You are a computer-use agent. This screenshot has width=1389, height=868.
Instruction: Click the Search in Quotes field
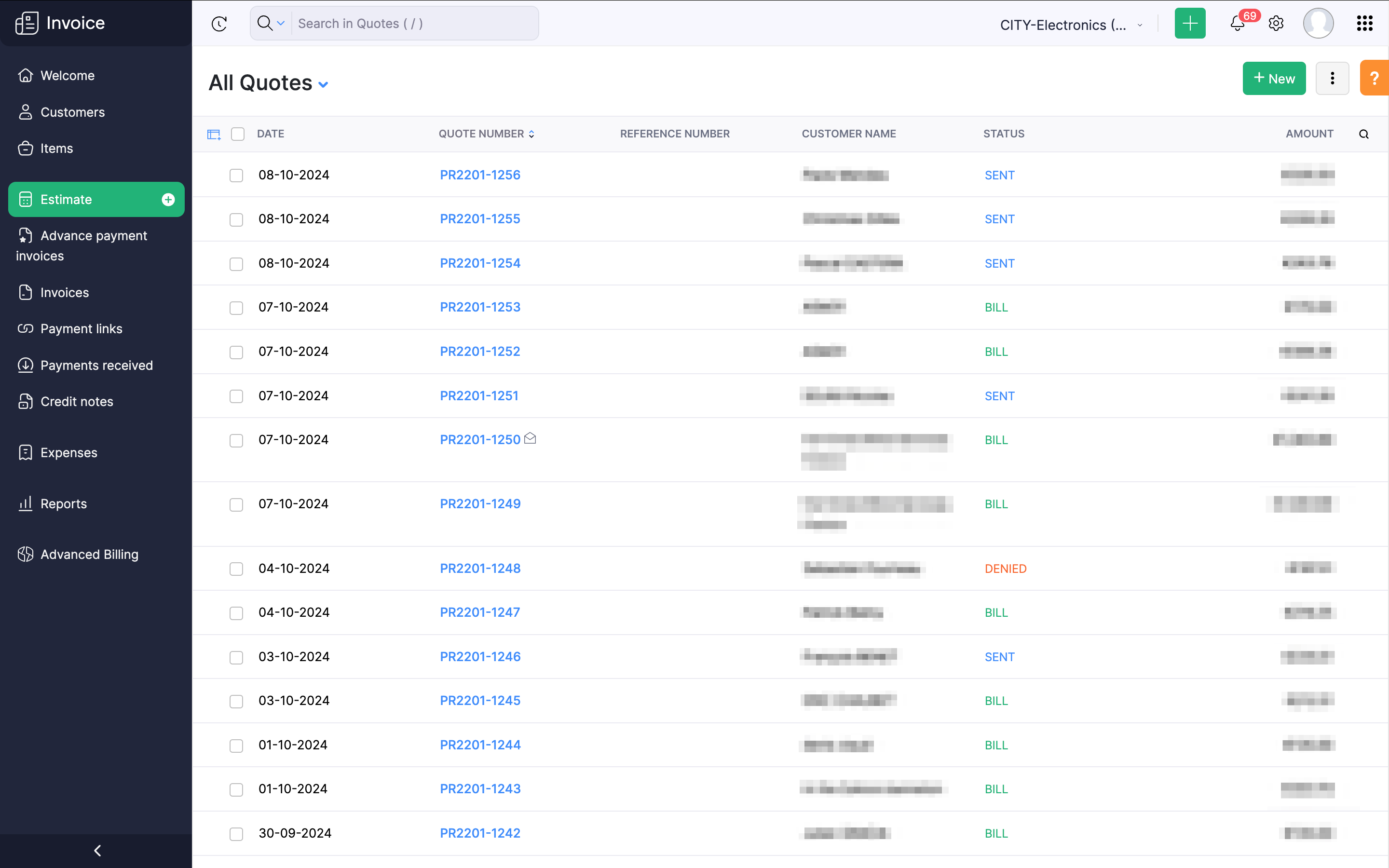413,24
